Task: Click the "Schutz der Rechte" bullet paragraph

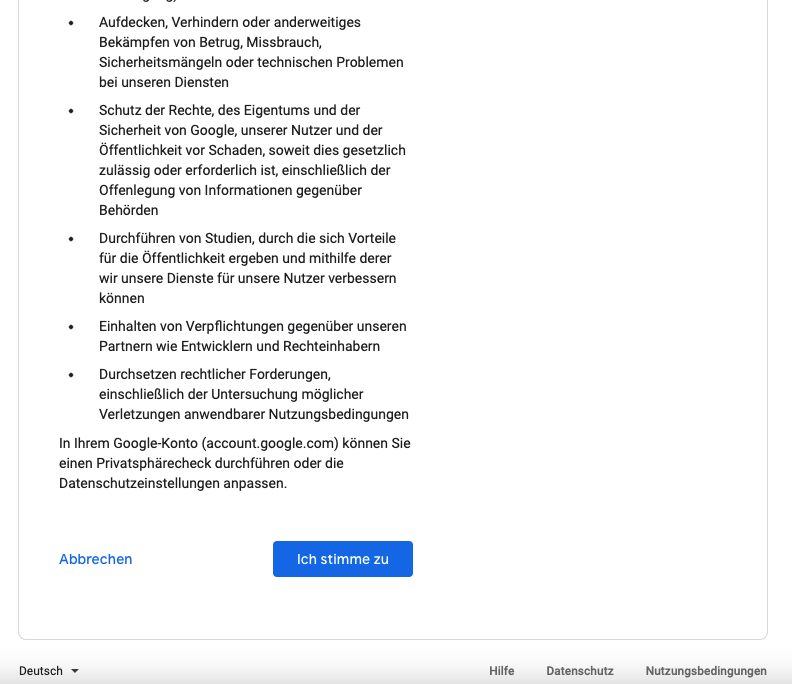Action: [x=250, y=160]
